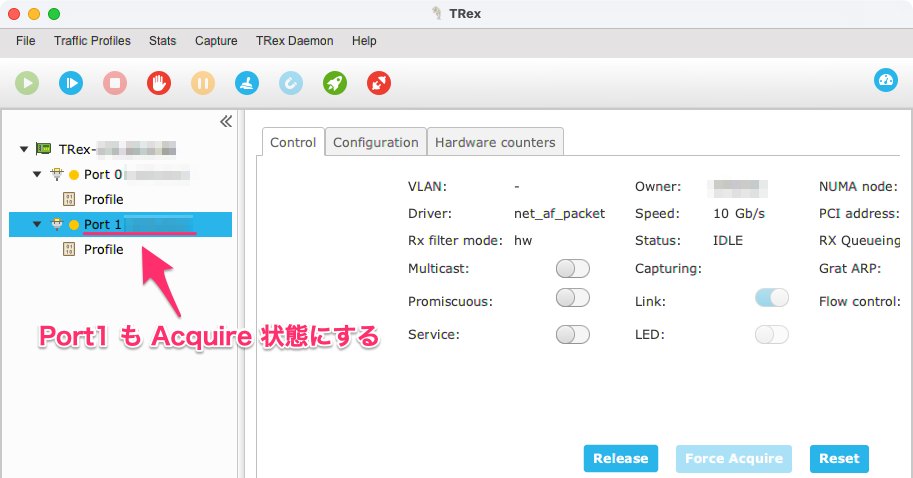Click the light-blue refresh toolbar icon

tap(291, 83)
